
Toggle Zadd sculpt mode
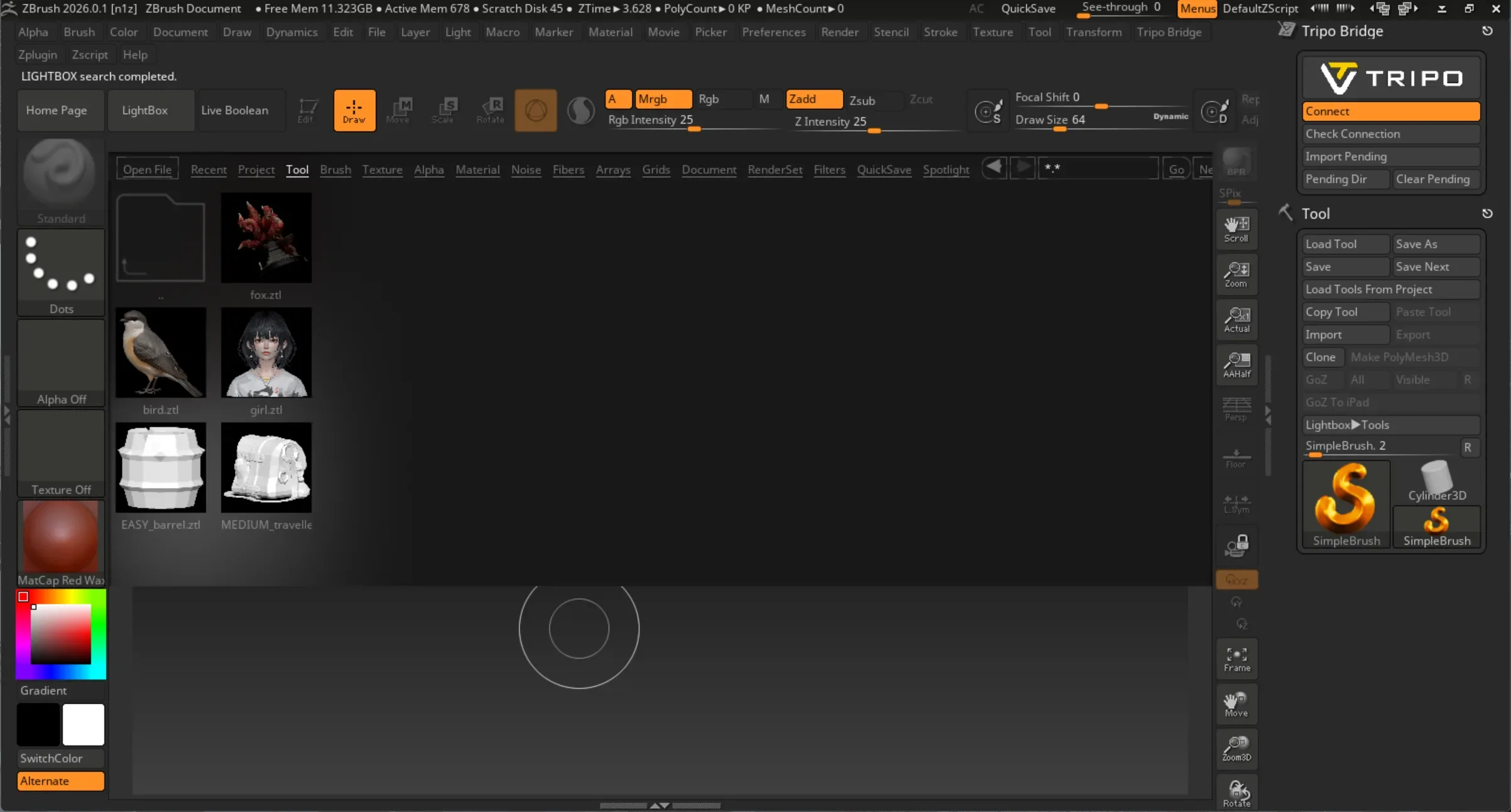814,99
